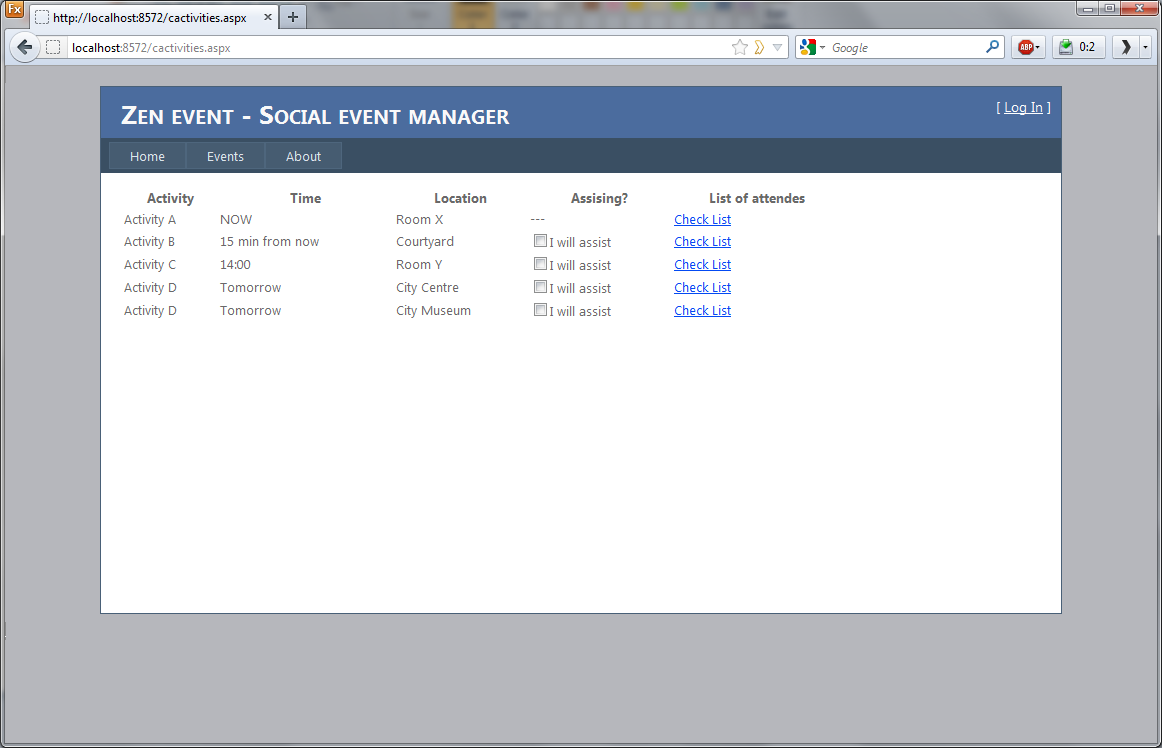Open Check List for City Centre activity
The width and height of the screenshot is (1162, 748).
(703, 288)
